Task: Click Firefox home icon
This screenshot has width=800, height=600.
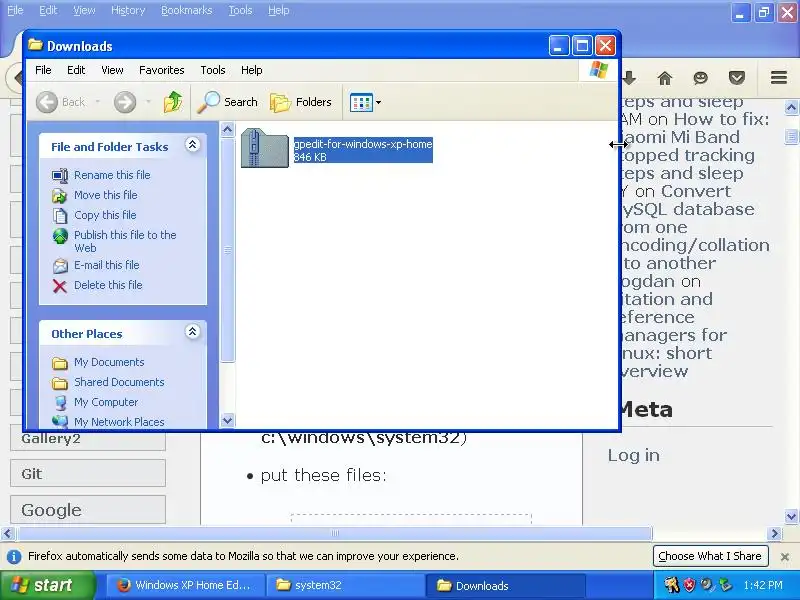Action: pos(665,78)
